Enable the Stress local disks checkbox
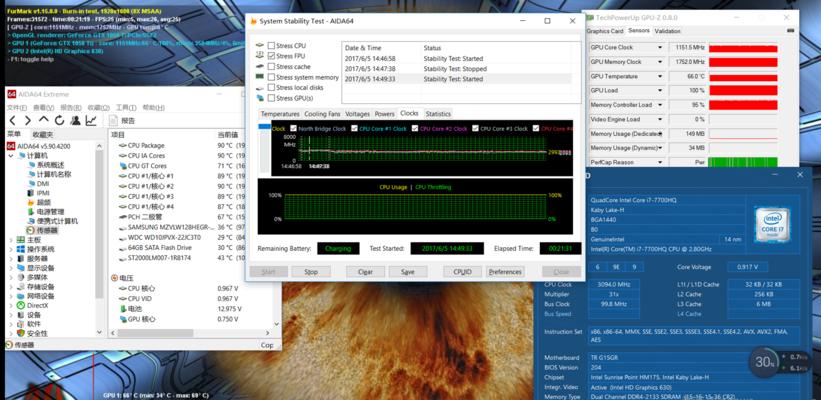Screen dimensions: 821x400 click(271, 87)
